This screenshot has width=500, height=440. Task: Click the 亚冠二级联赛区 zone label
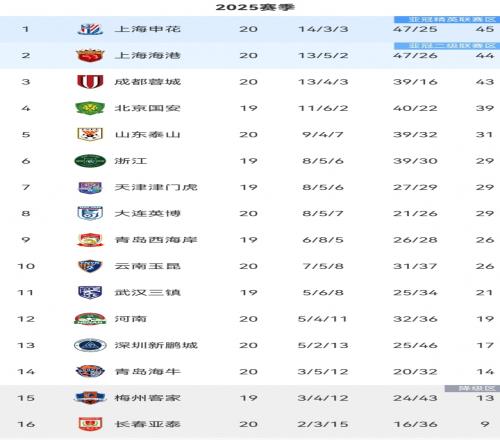(447, 46)
